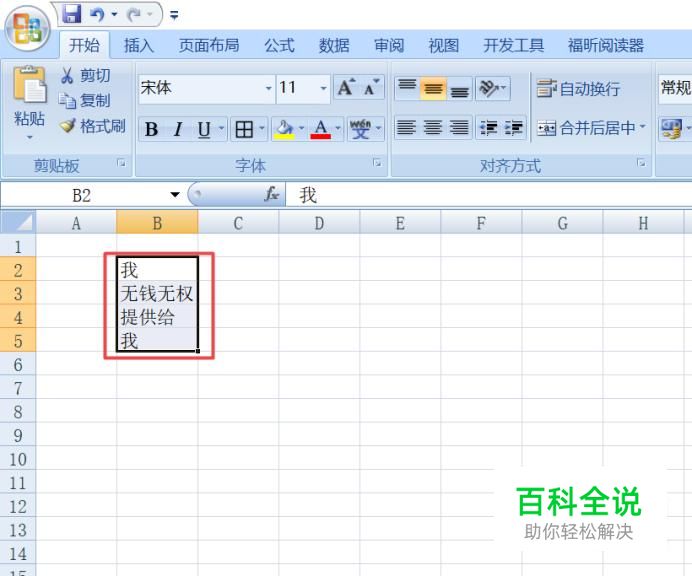692x576 pixels.
Task: Decrease indent
Action: [488, 128]
